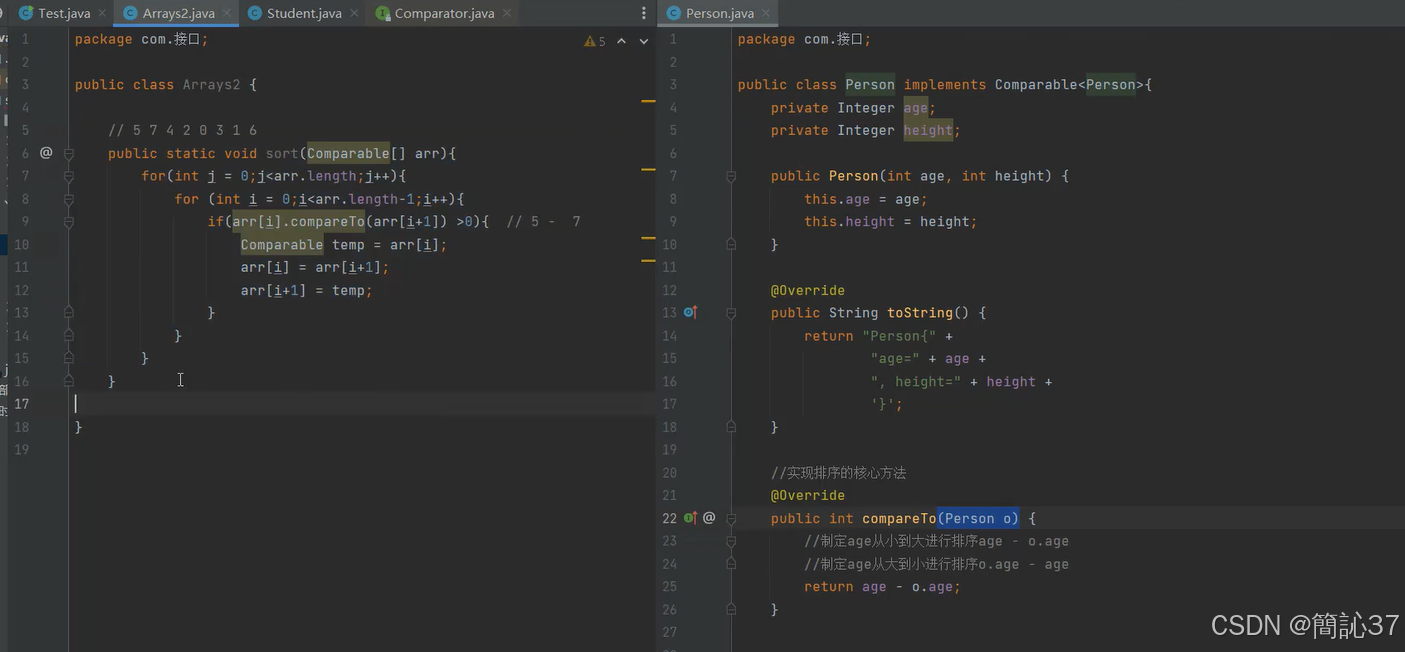Image resolution: width=1405 pixels, height=652 pixels.
Task: Click fold end marker at Arrays2.java line 16
Action: pyautogui.click(x=69, y=381)
